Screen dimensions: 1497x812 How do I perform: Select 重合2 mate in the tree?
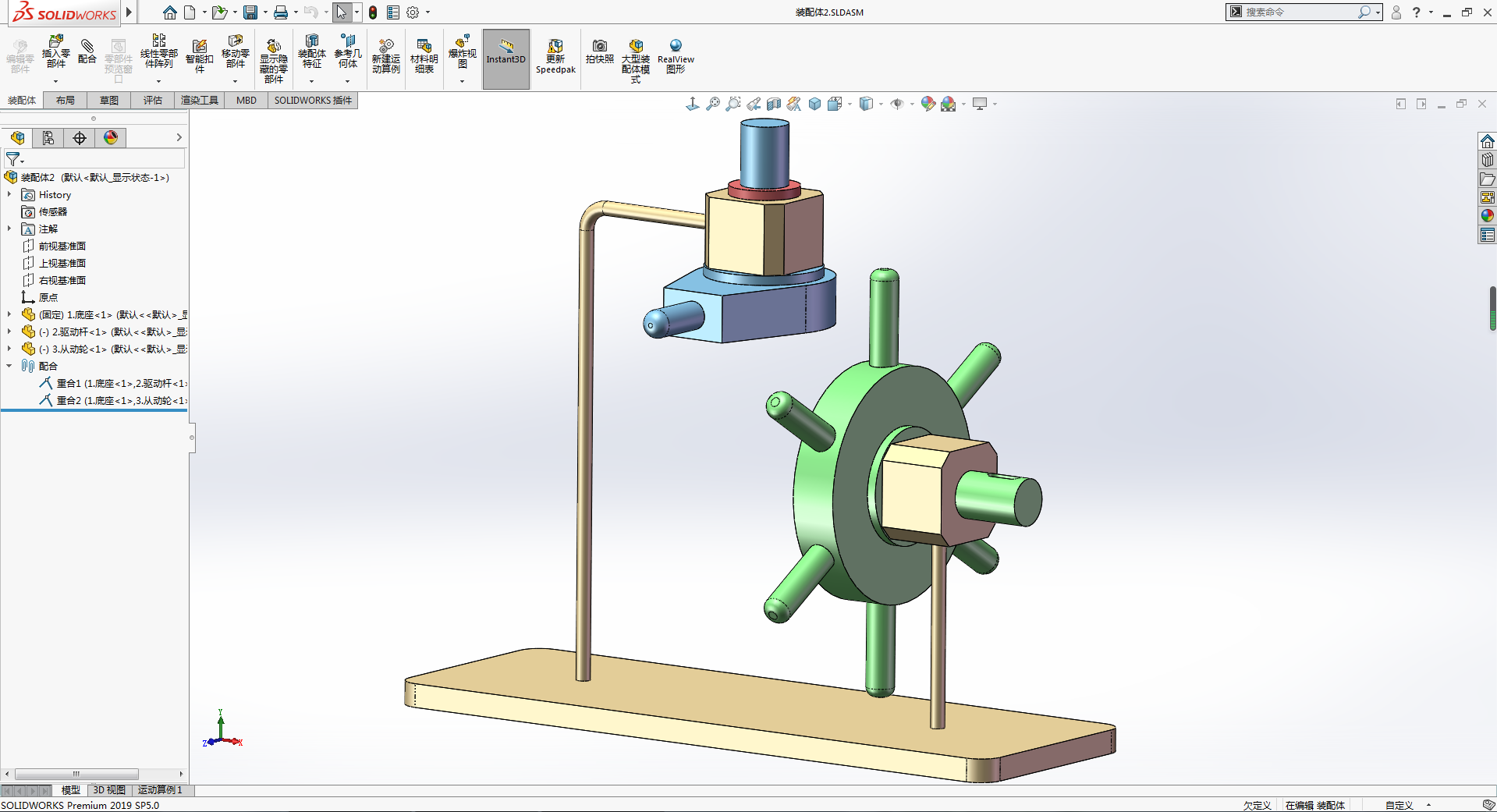[113, 401]
